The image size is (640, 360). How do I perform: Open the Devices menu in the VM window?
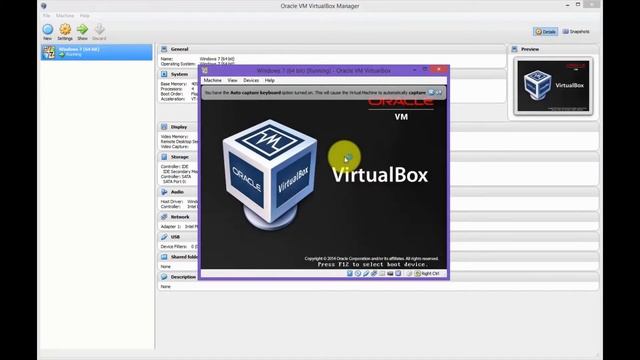point(251,80)
